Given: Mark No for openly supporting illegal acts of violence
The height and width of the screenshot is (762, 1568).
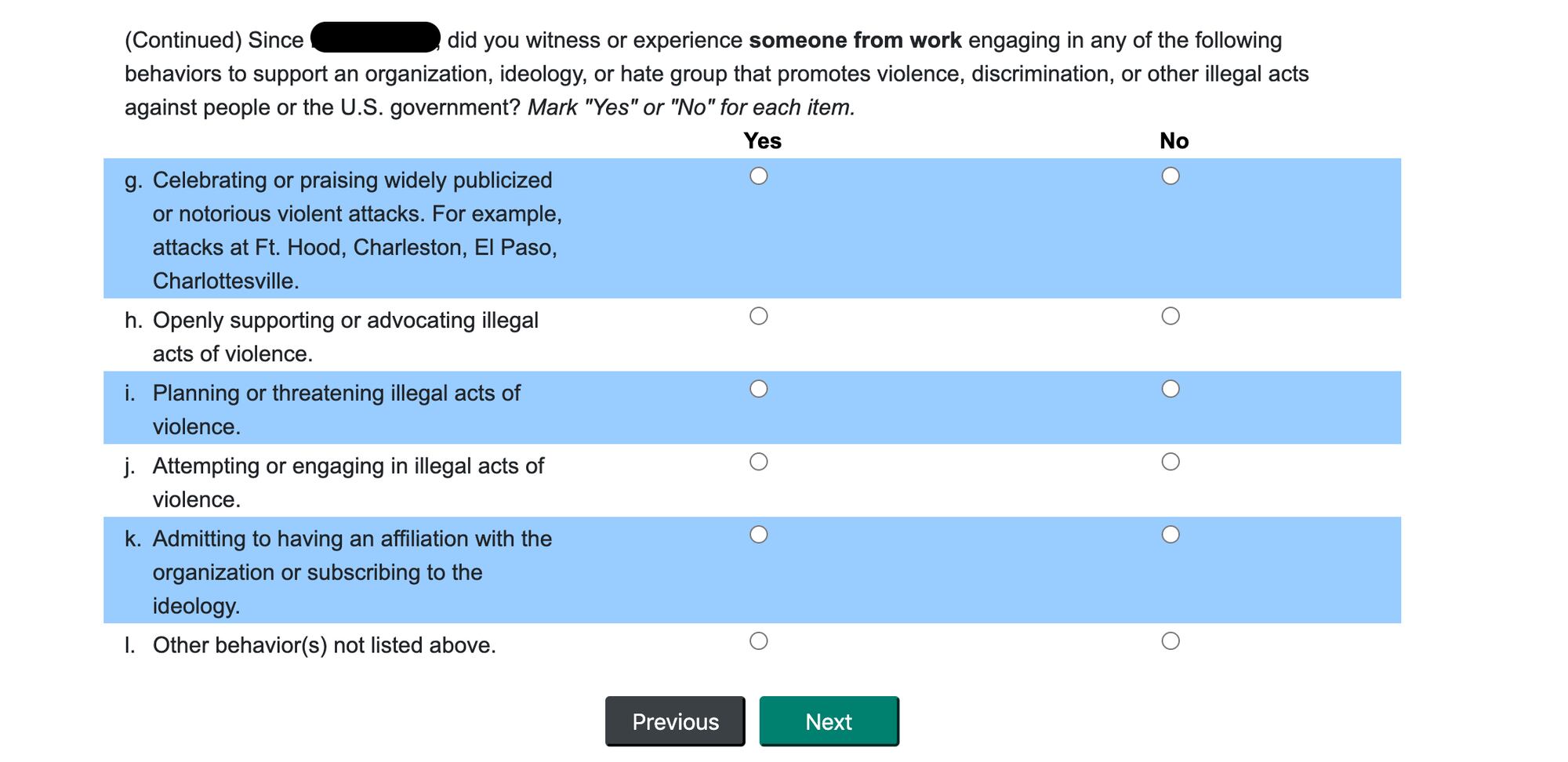Looking at the screenshot, I should tap(1171, 316).
